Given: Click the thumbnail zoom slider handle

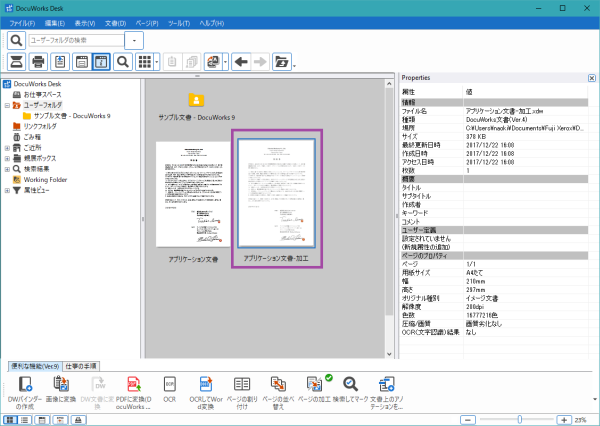Looking at the screenshot, I should [x=518, y=419].
